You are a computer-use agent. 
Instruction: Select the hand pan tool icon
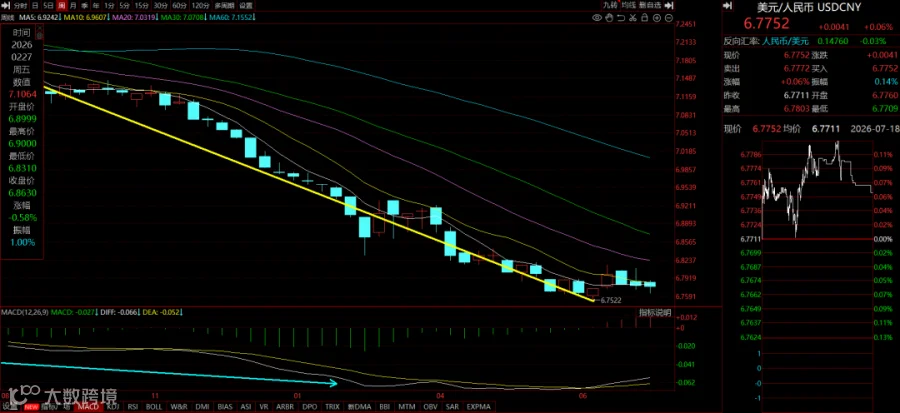tap(609, 18)
